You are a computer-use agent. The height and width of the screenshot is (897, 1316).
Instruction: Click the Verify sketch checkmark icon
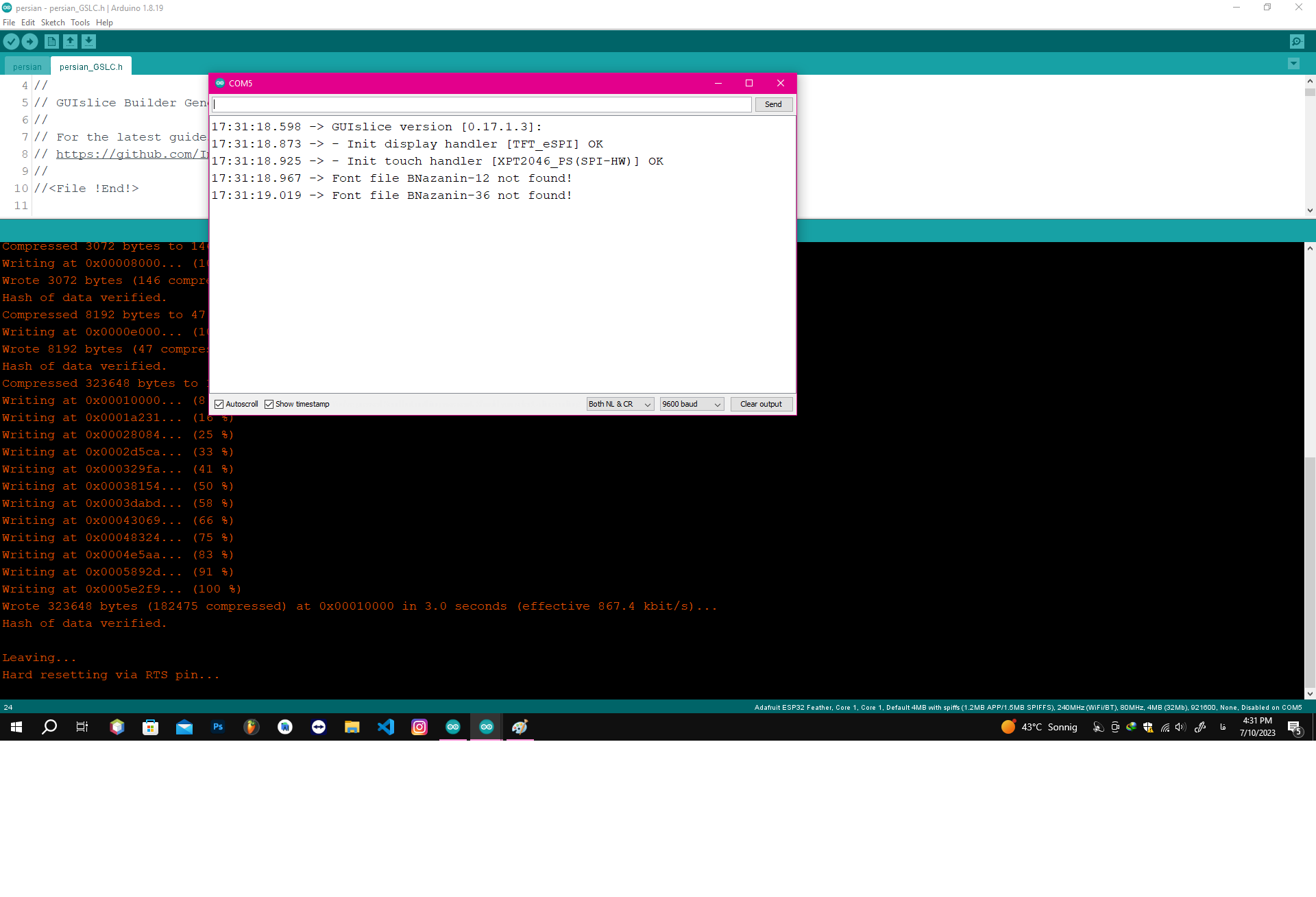[11, 42]
